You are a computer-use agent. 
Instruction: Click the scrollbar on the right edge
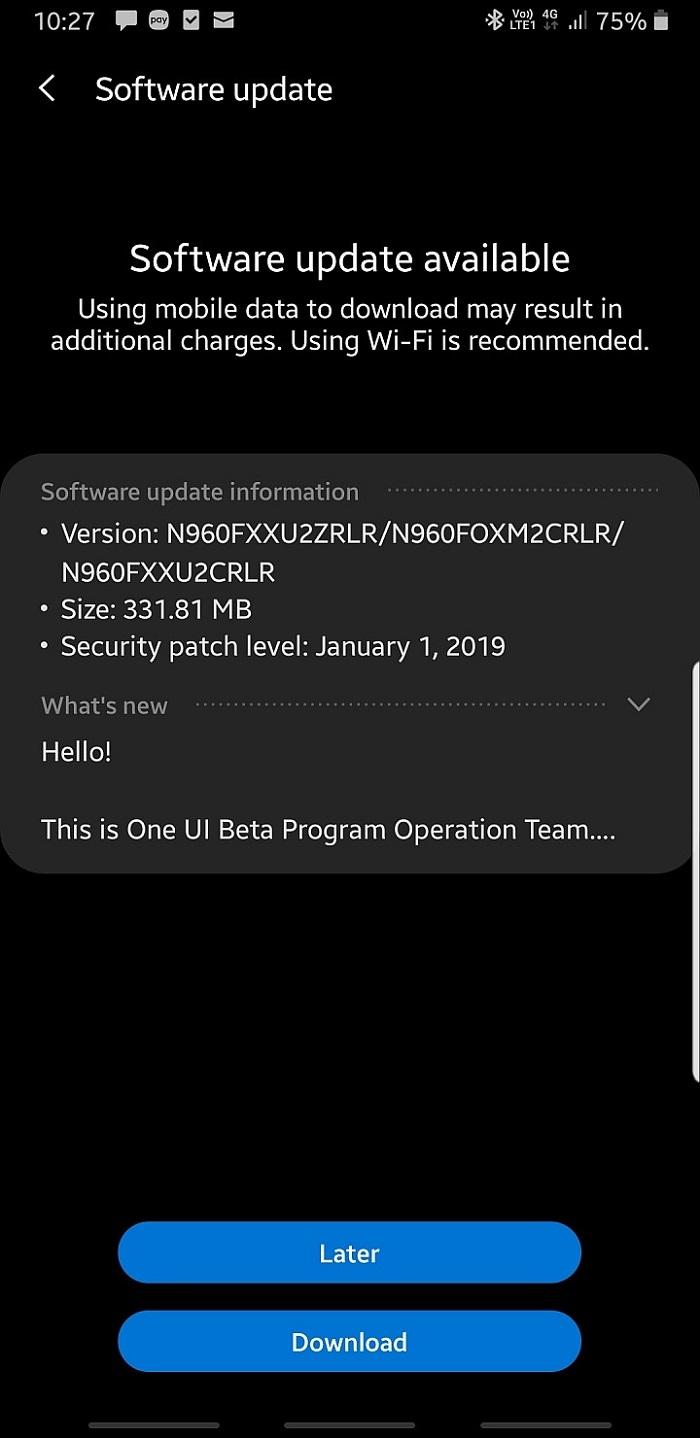695,870
